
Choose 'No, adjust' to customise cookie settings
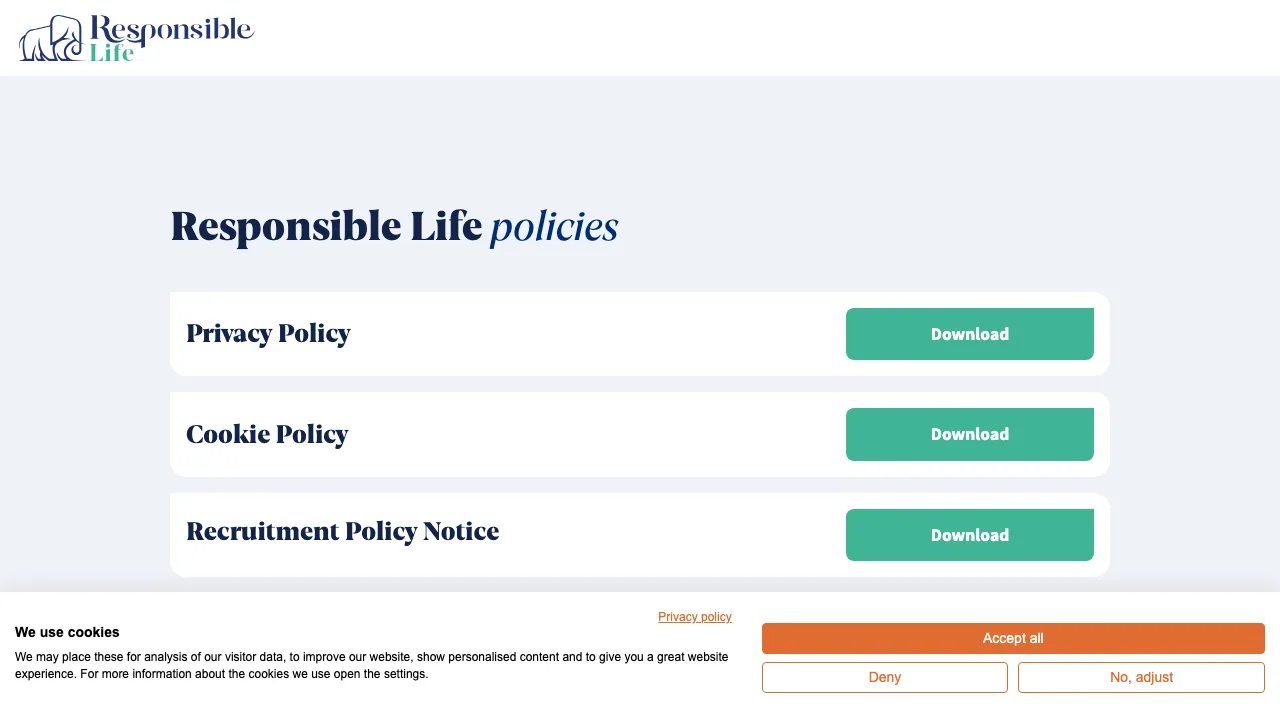pos(1140,677)
